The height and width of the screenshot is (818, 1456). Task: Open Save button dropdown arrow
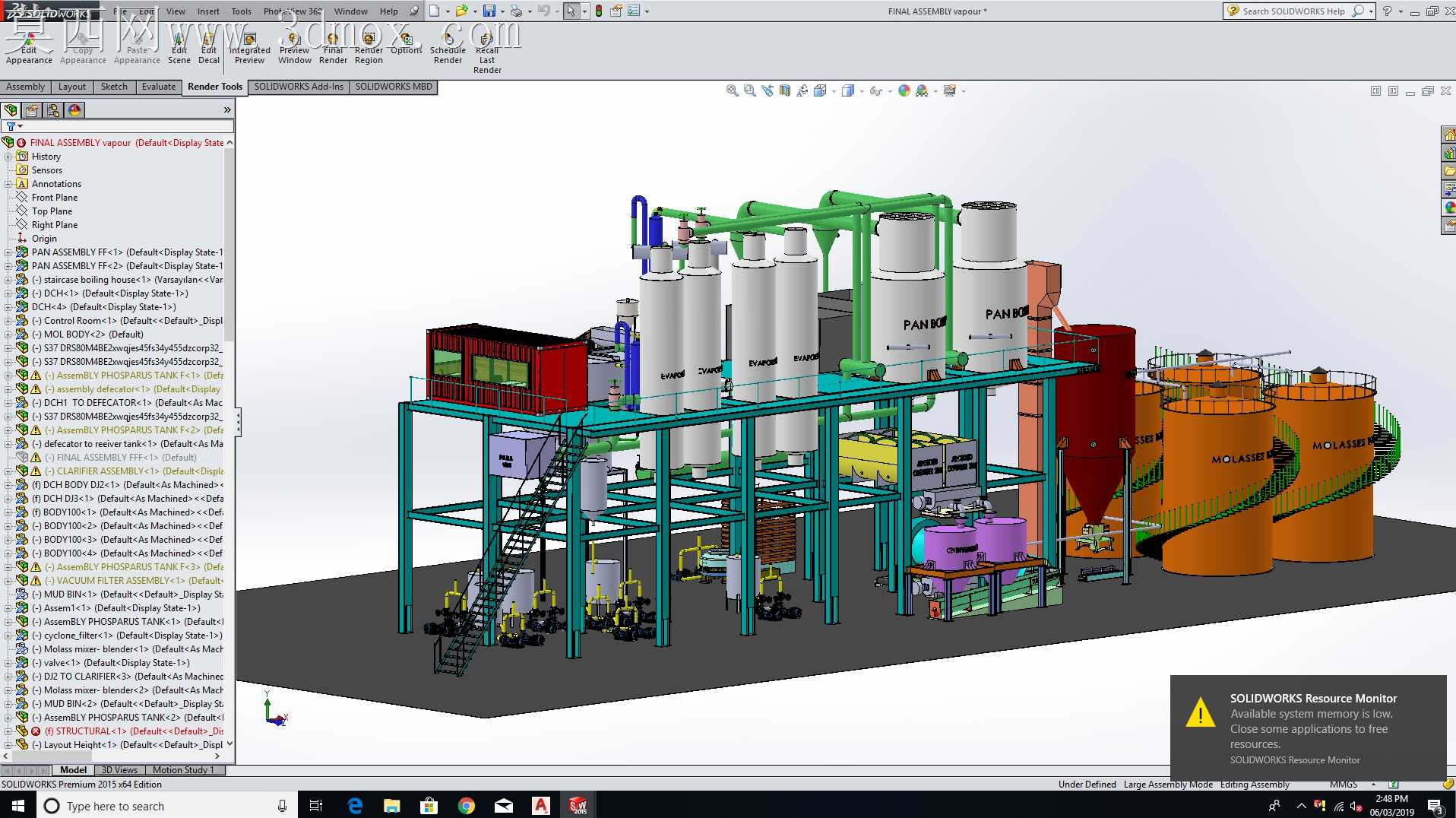pyautogui.click(x=502, y=11)
